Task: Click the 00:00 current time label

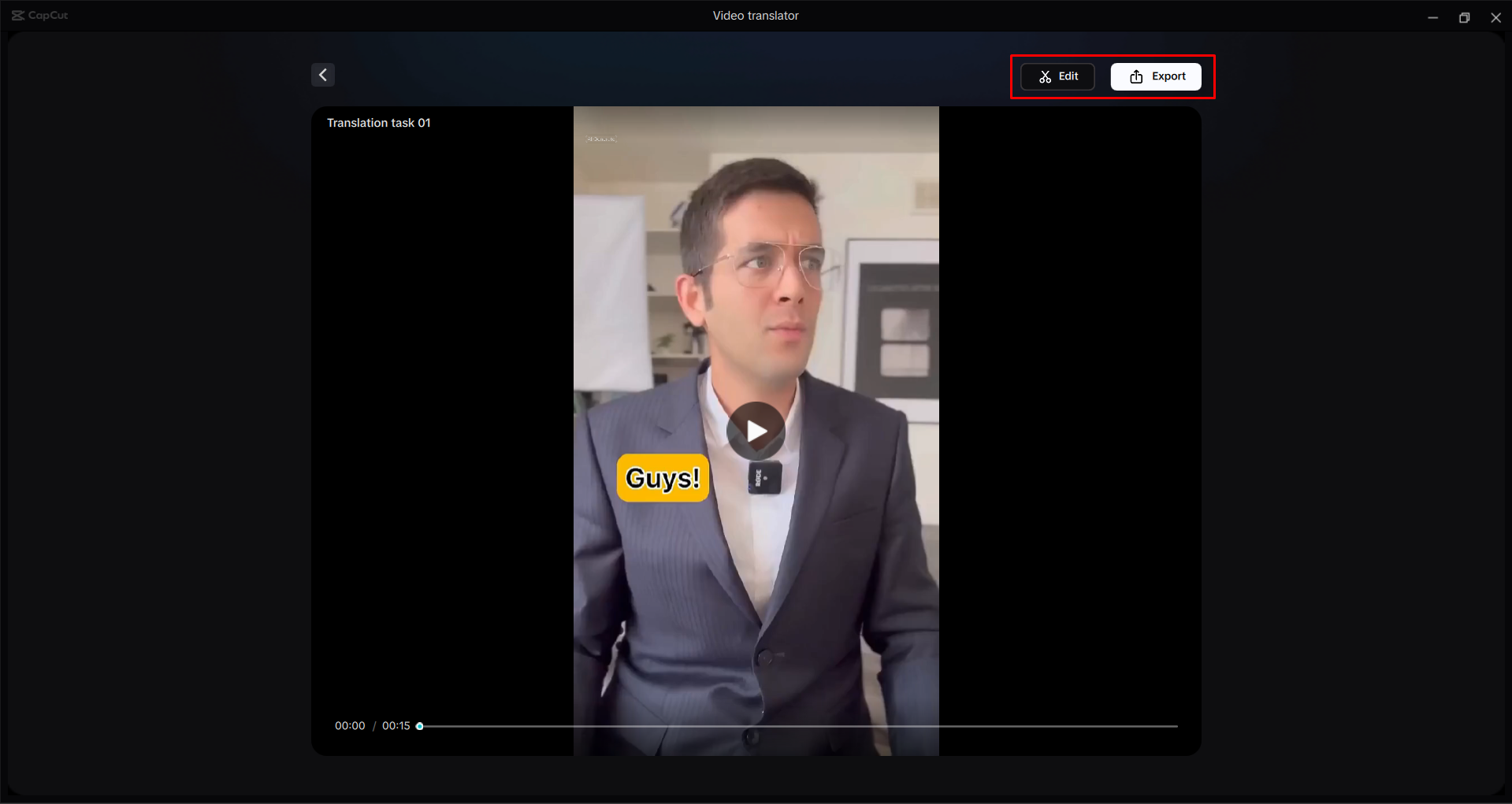Action: [x=349, y=726]
